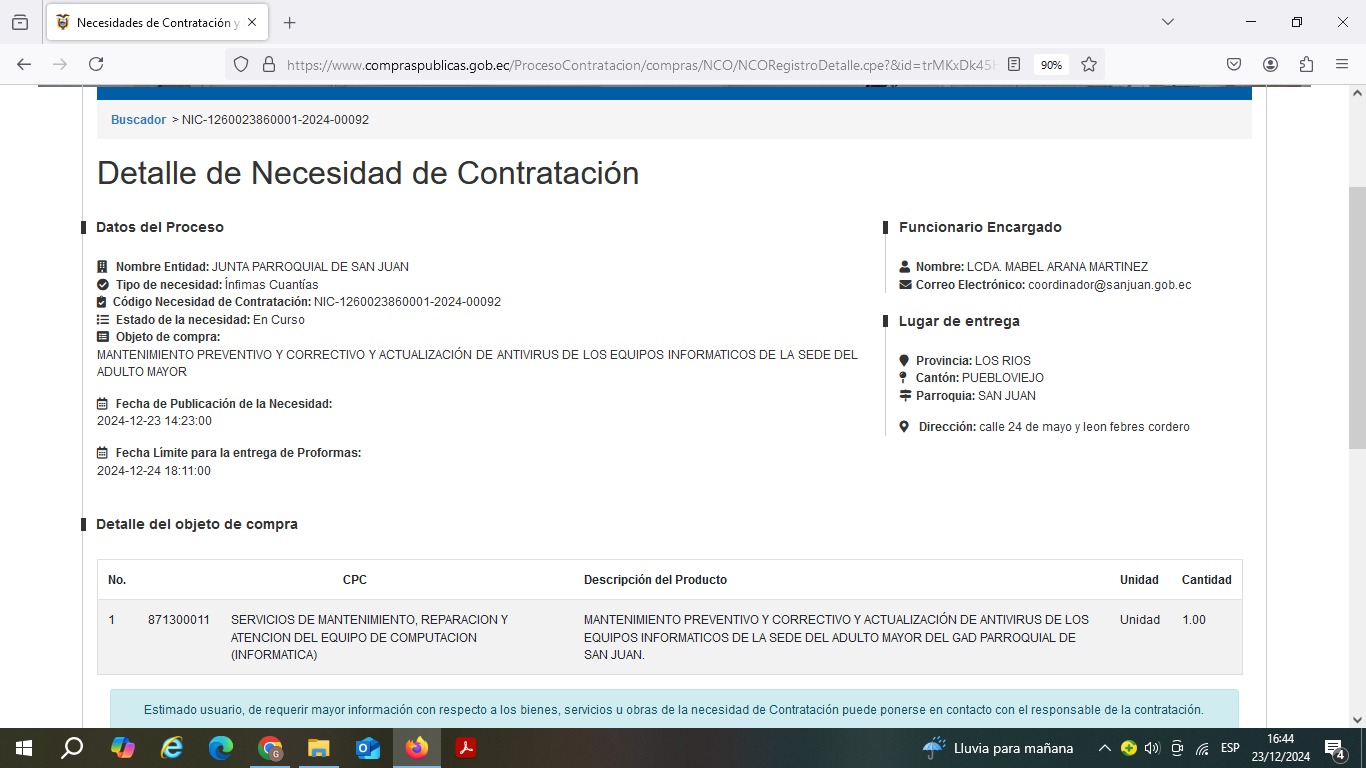
Task: Open Adobe Acrobat from the taskbar
Action: coord(465,748)
